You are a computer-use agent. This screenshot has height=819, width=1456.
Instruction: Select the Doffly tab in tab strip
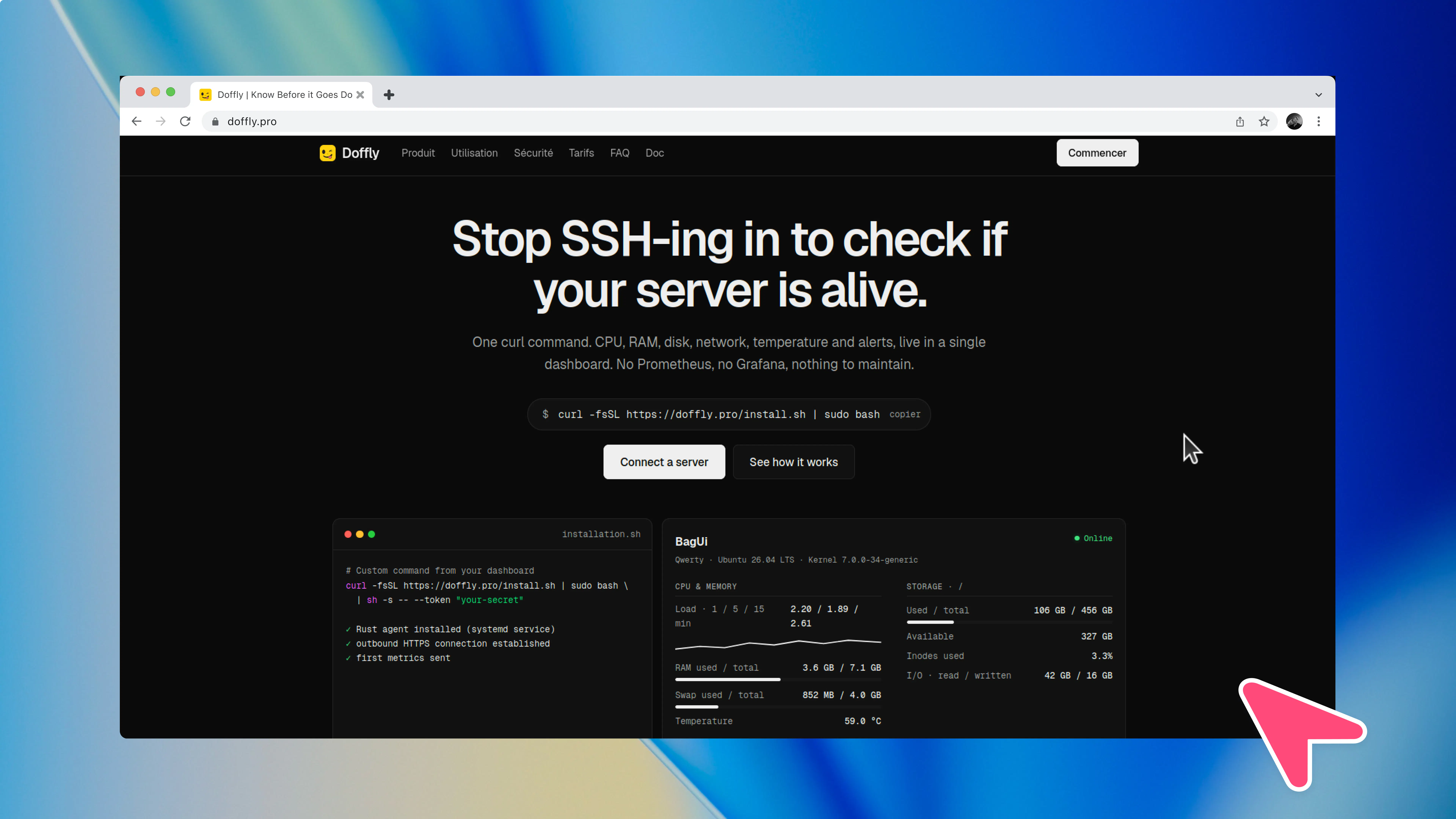[x=282, y=95]
